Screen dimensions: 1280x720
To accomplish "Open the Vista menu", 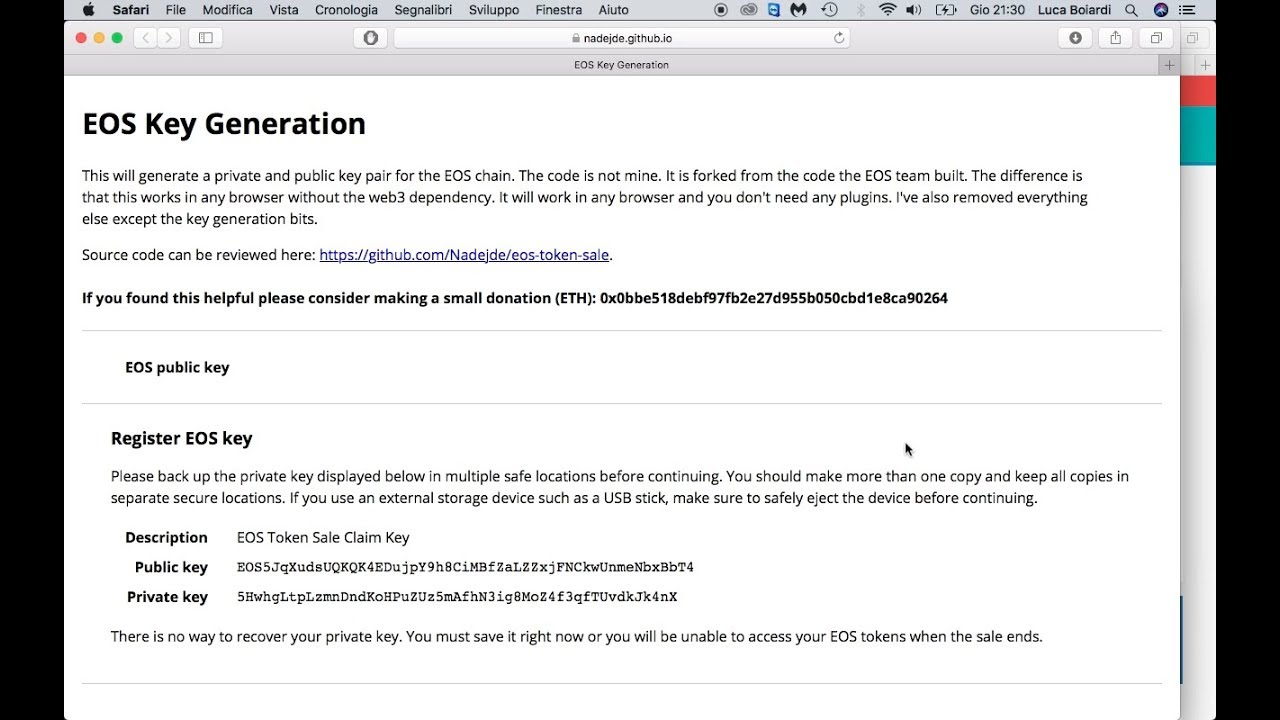I will [284, 10].
